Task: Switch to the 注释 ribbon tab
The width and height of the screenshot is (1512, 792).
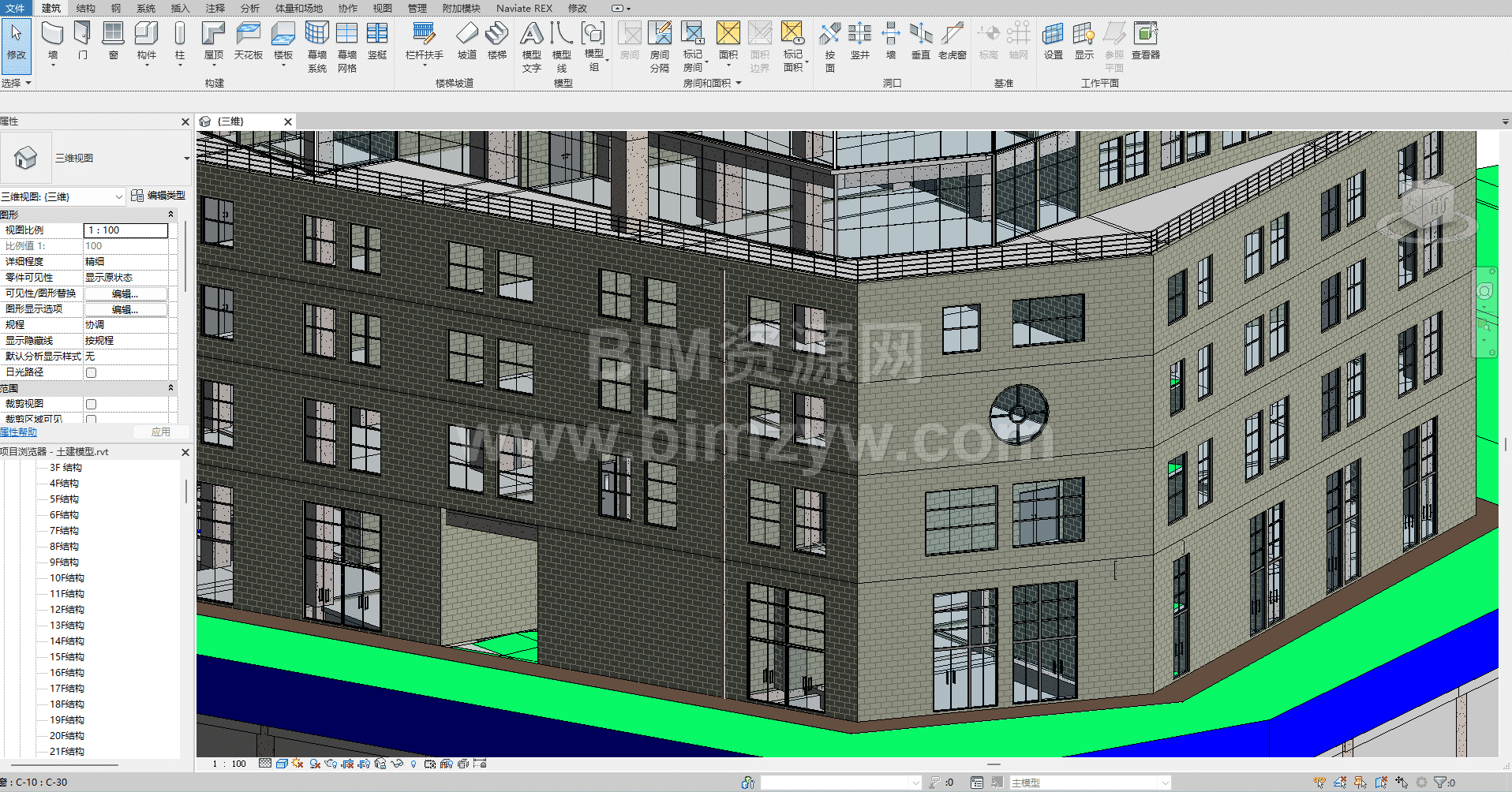Action: click(x=215, y=8)
